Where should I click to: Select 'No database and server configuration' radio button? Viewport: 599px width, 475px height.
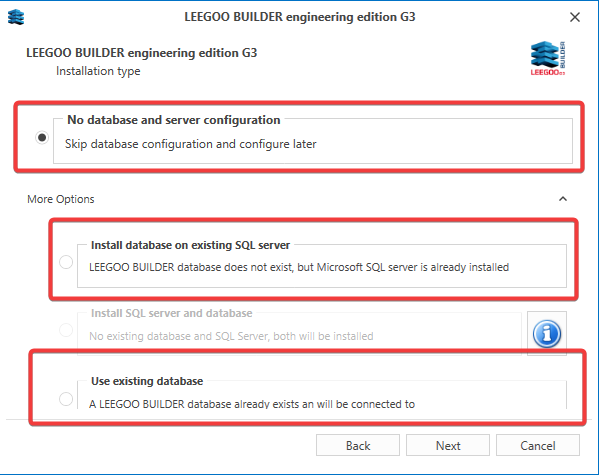(42, 138)
